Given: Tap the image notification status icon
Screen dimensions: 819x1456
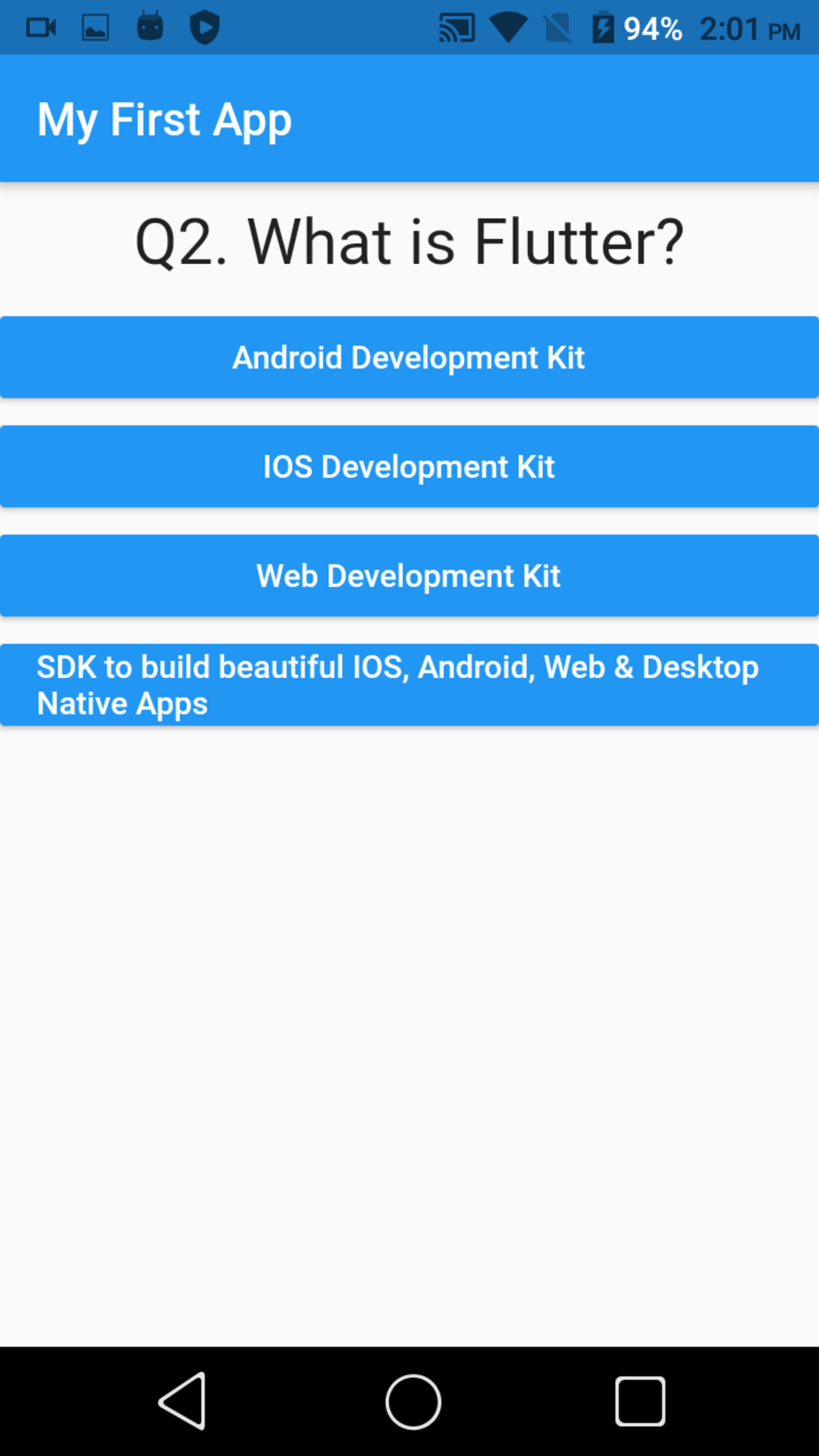Looking at the screenshot, I should click(96, 28).
